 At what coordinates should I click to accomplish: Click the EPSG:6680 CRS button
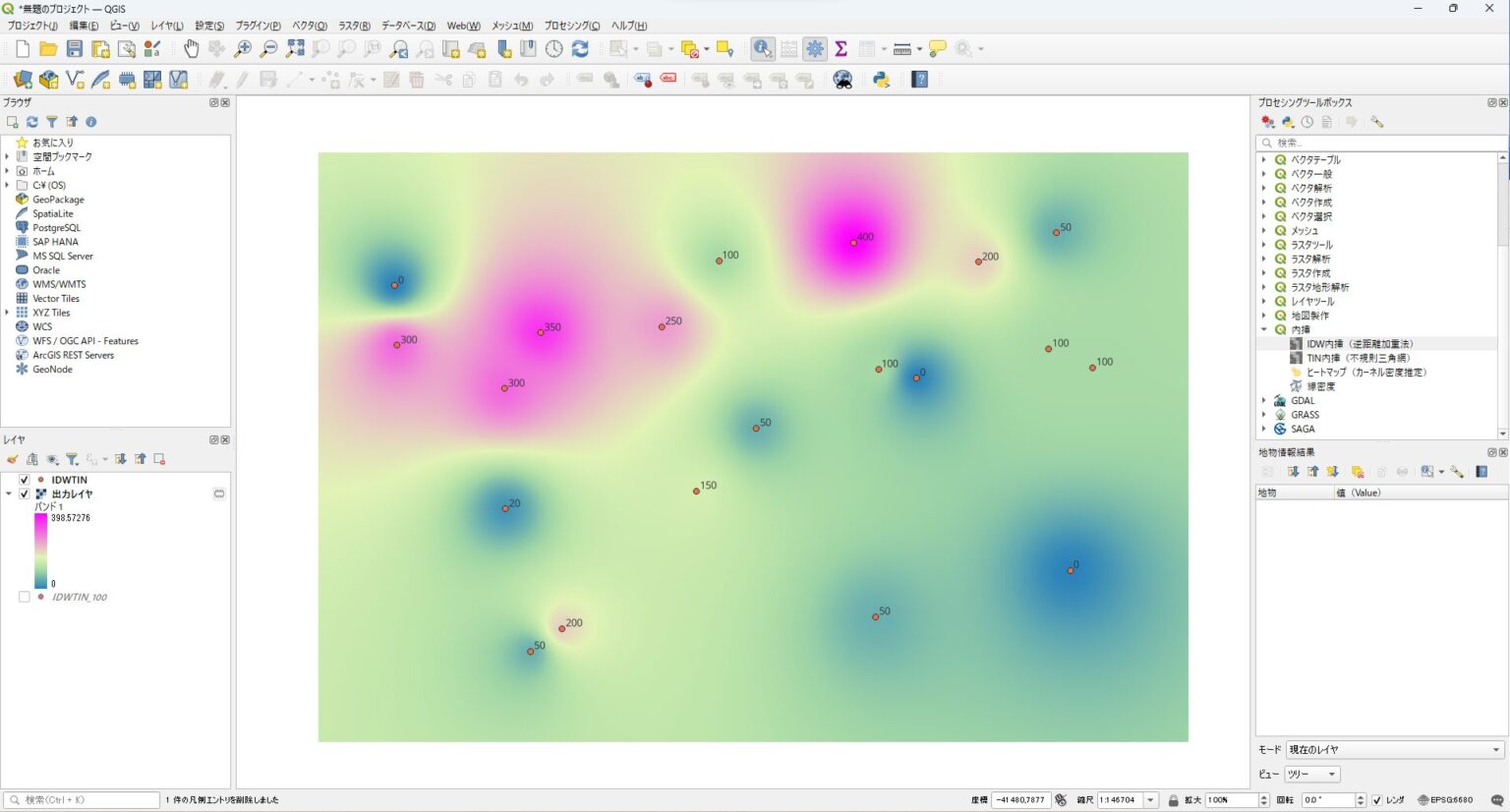pos(1445,800)
